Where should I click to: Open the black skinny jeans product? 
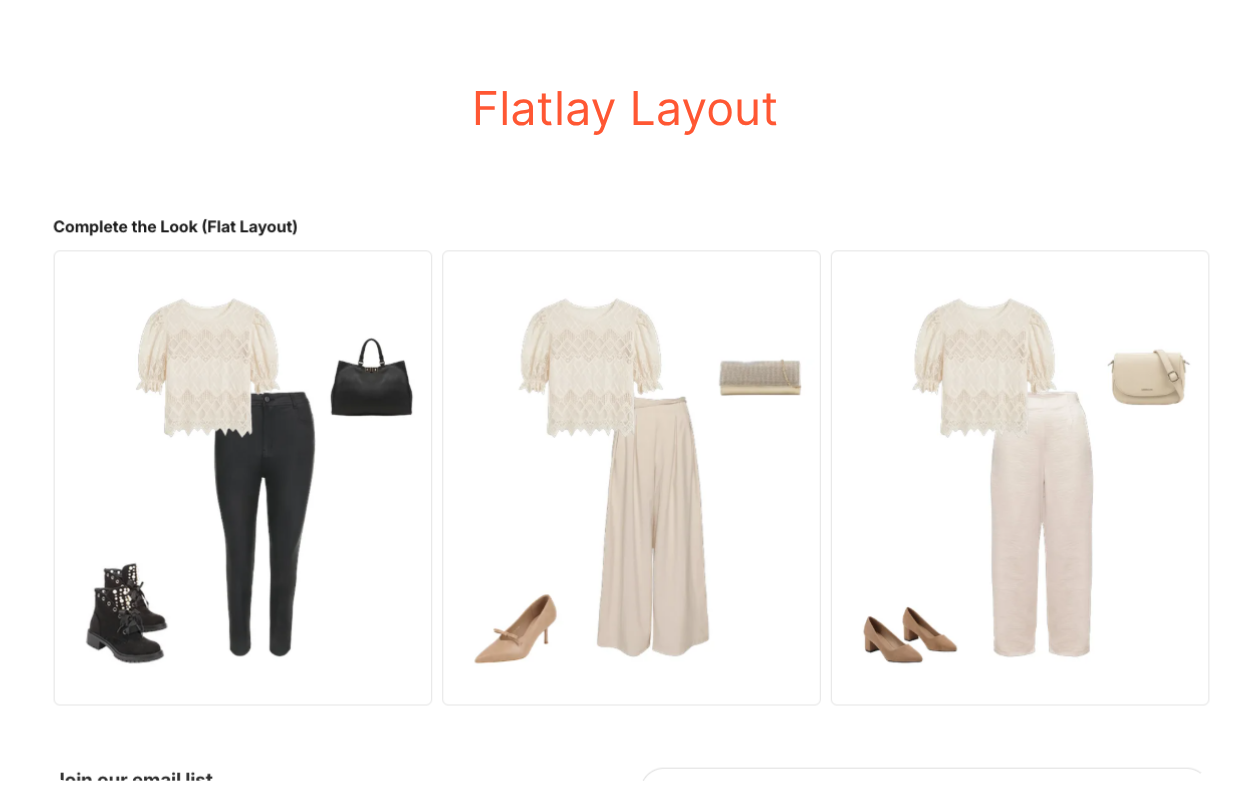coord(265,524)
